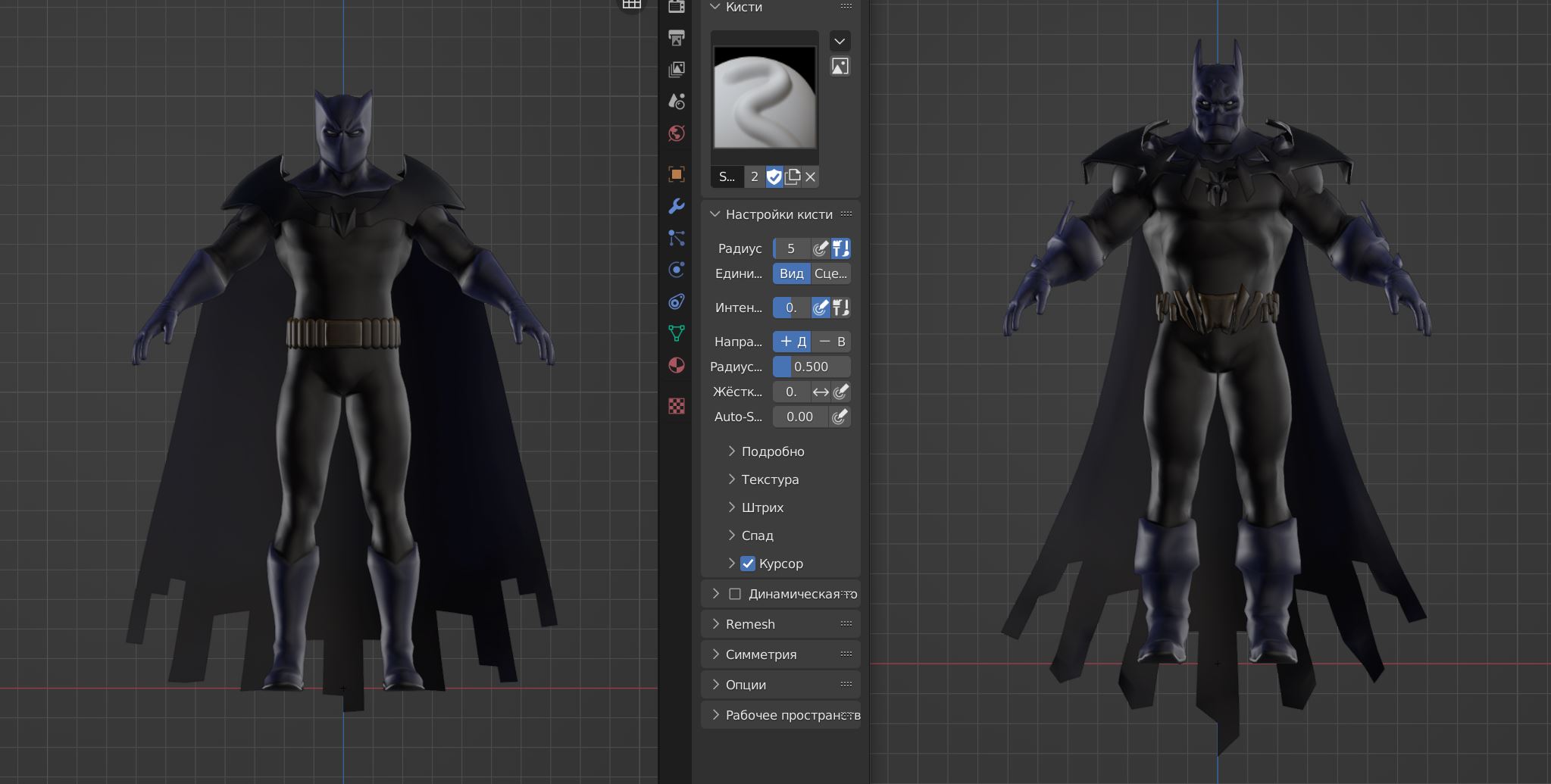The height and width of the screenshot is (784, 1551).
Task: Open the brush preview dropdown arrow
Action: tap(840, 41)
